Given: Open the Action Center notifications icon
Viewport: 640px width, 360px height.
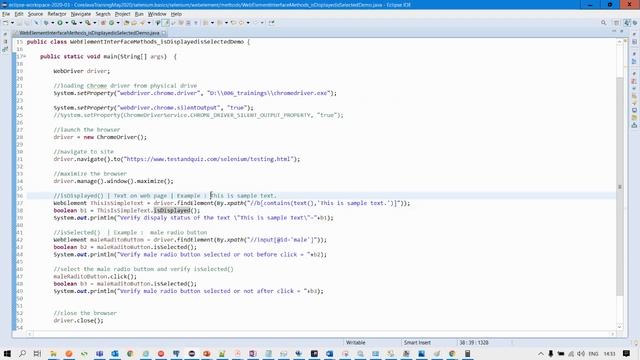Looking at the screenshot, I should coord(626,353).
